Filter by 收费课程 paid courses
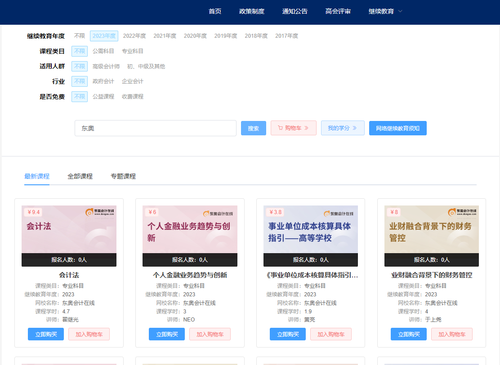This screenshot has height=365, width=500. (x=132, y=97)
